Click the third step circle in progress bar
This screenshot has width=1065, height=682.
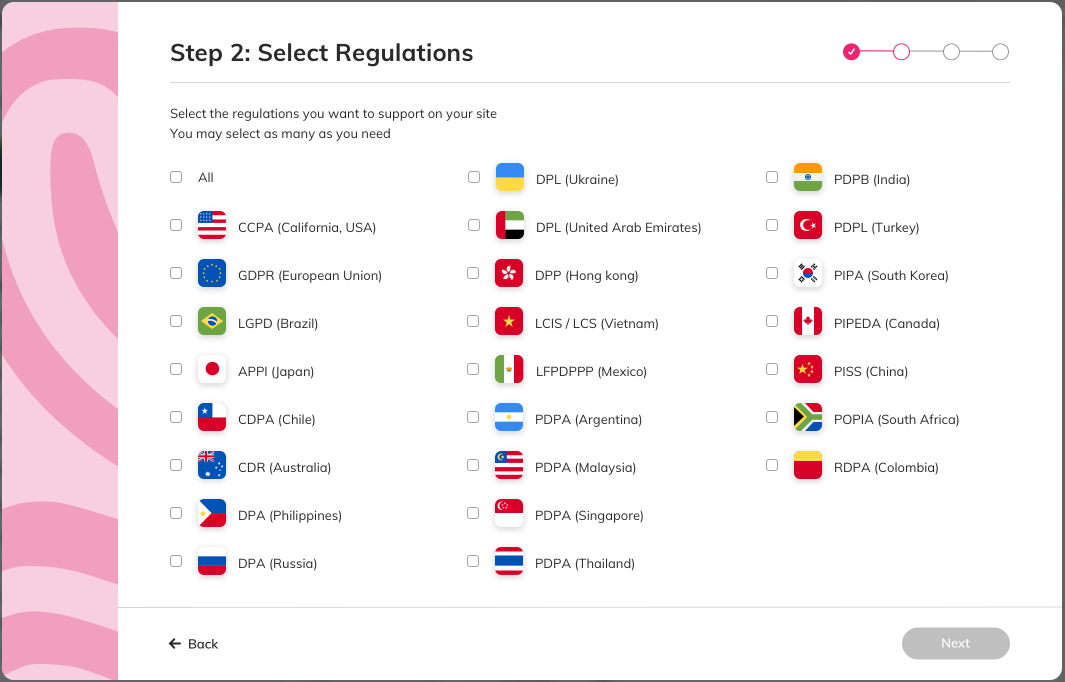click(951, 52)
